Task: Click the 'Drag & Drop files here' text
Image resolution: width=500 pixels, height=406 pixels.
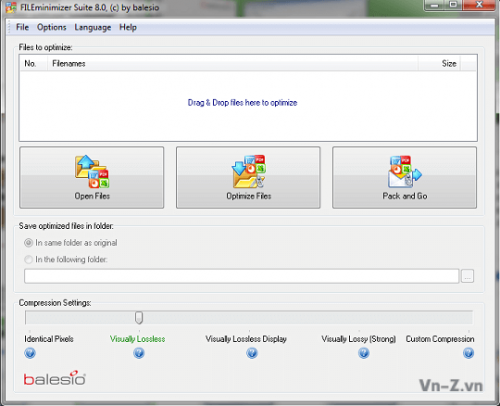Action: (x=242, y=103)
